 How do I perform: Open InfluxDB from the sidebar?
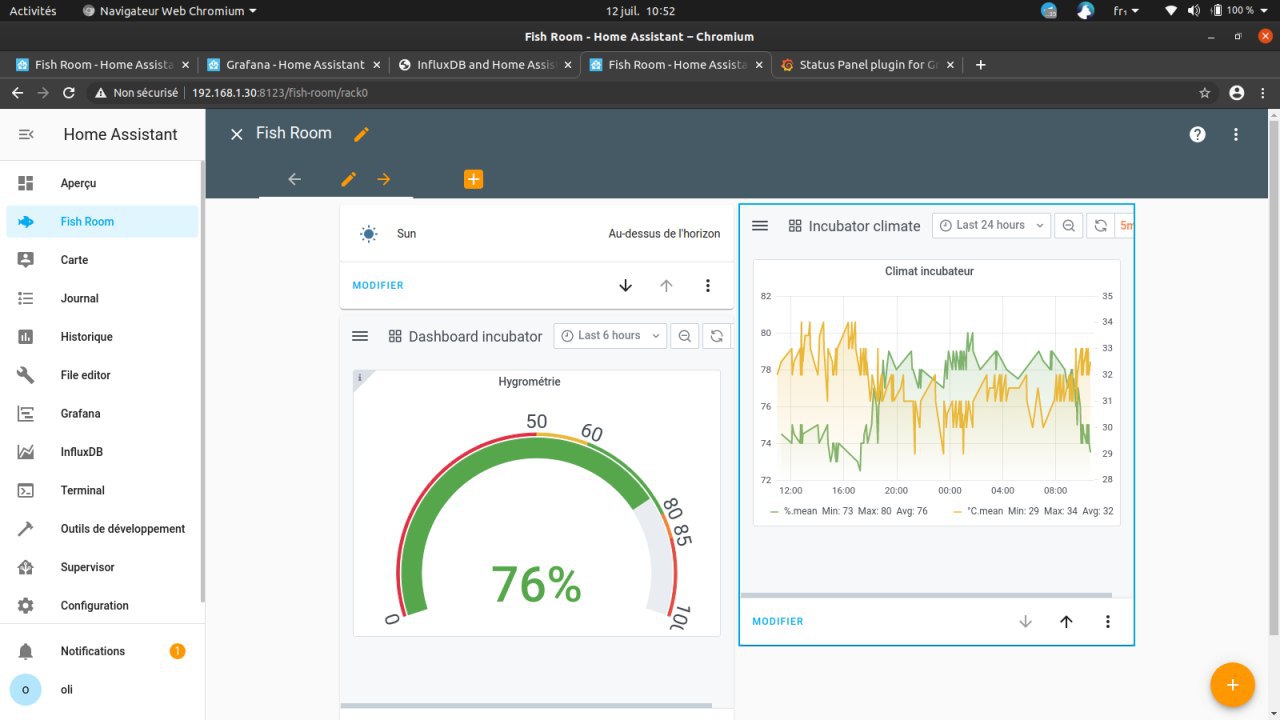coord(81,452)
